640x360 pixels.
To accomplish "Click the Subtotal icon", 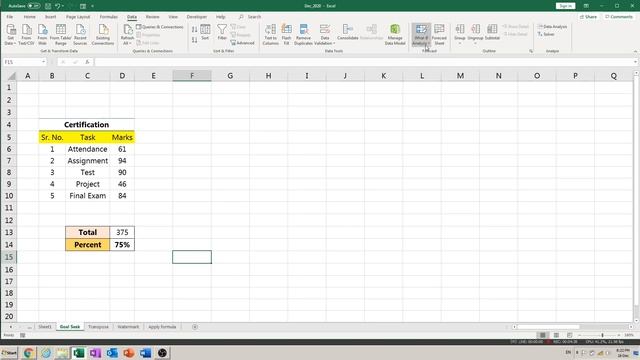I will [x=492, y=32].
